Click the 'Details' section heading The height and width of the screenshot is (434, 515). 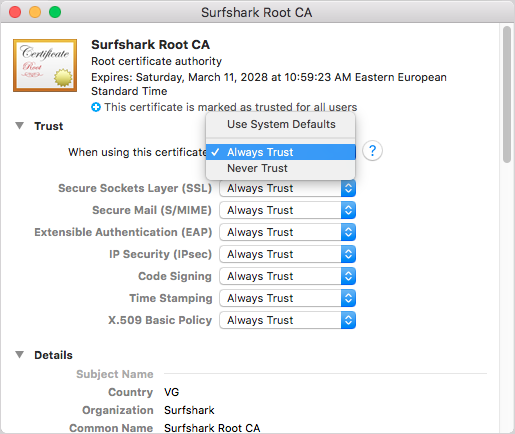point(53,355)
